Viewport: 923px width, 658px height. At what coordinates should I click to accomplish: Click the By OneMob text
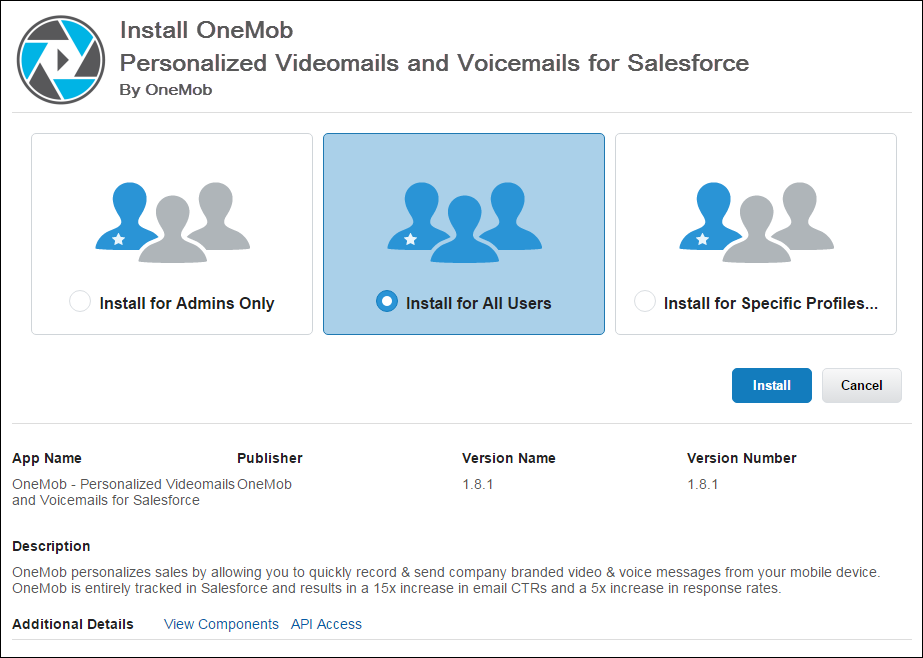coord(166,90)
